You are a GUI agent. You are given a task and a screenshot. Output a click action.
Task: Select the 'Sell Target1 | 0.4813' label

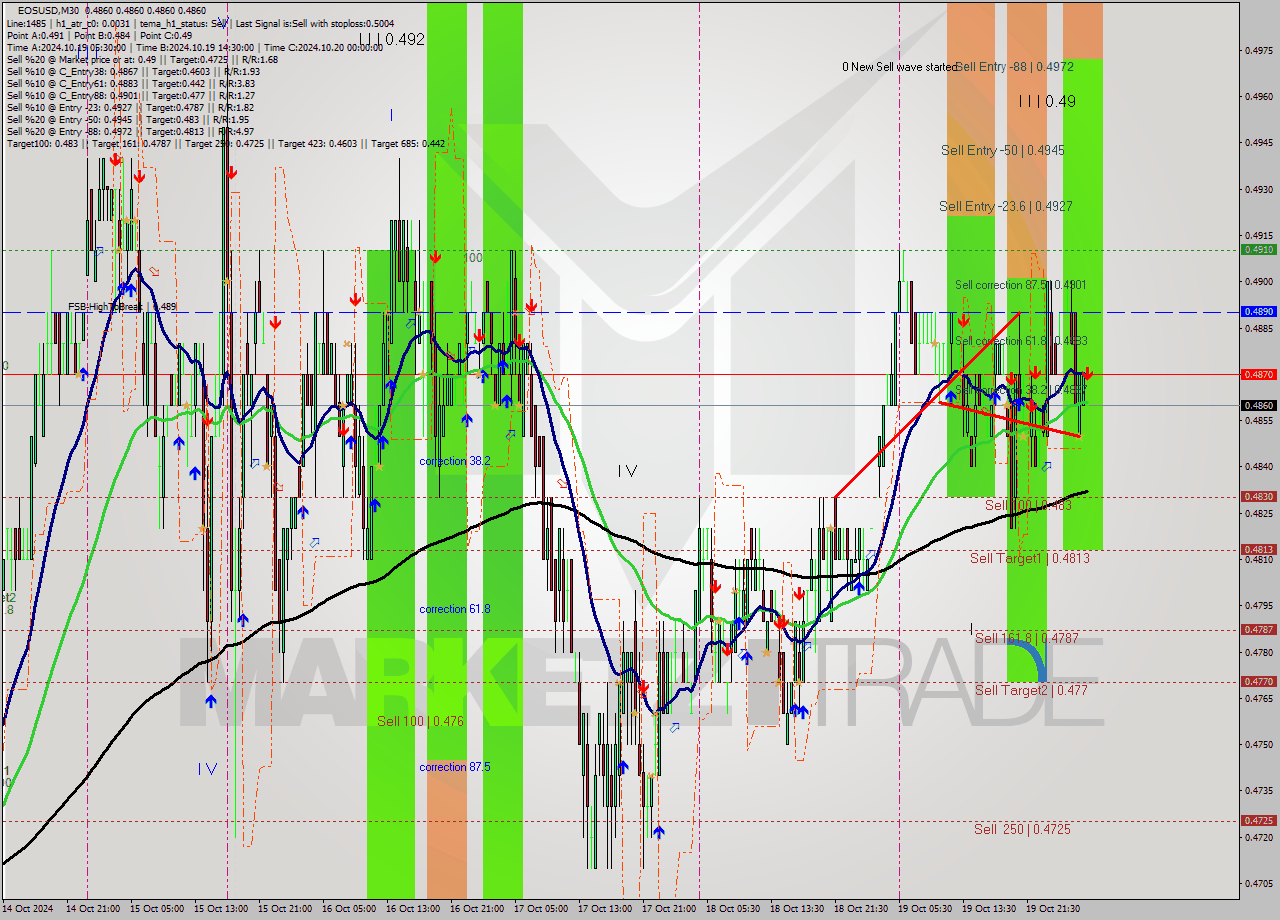[x=1030, y=558]
